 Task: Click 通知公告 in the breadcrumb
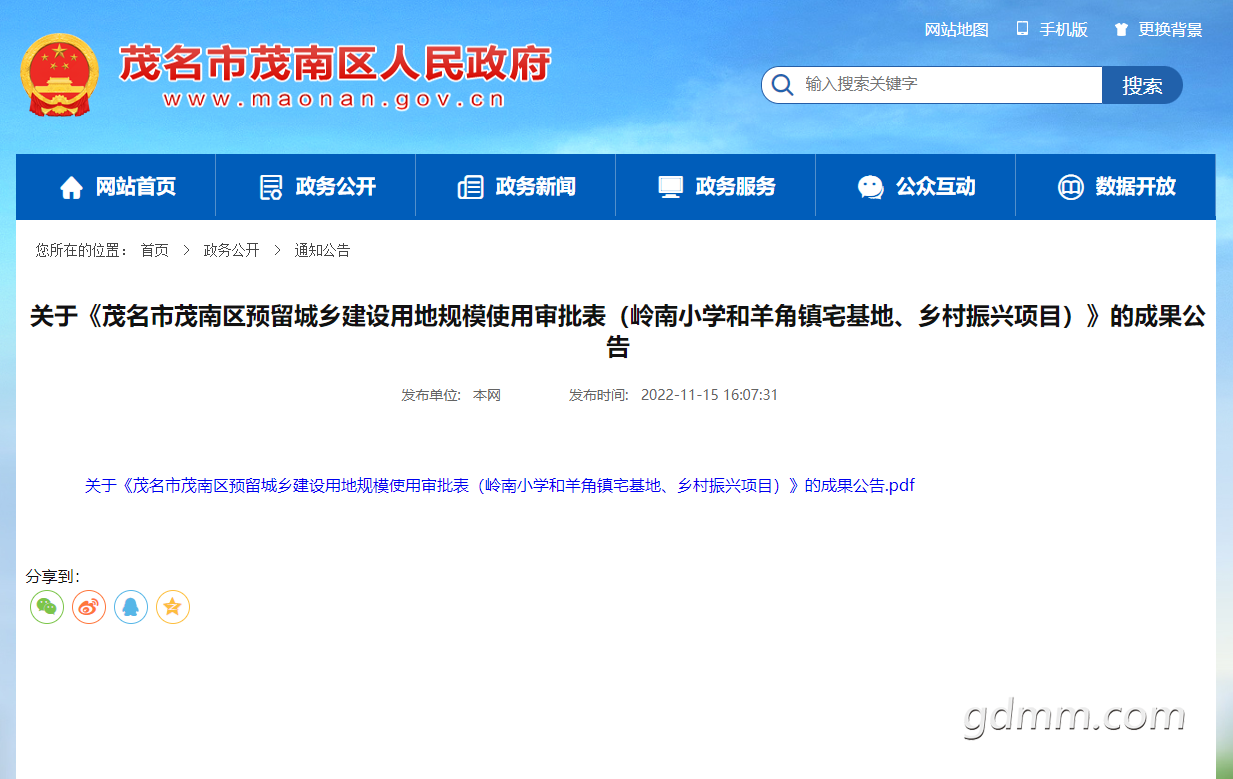coord(322,251)
